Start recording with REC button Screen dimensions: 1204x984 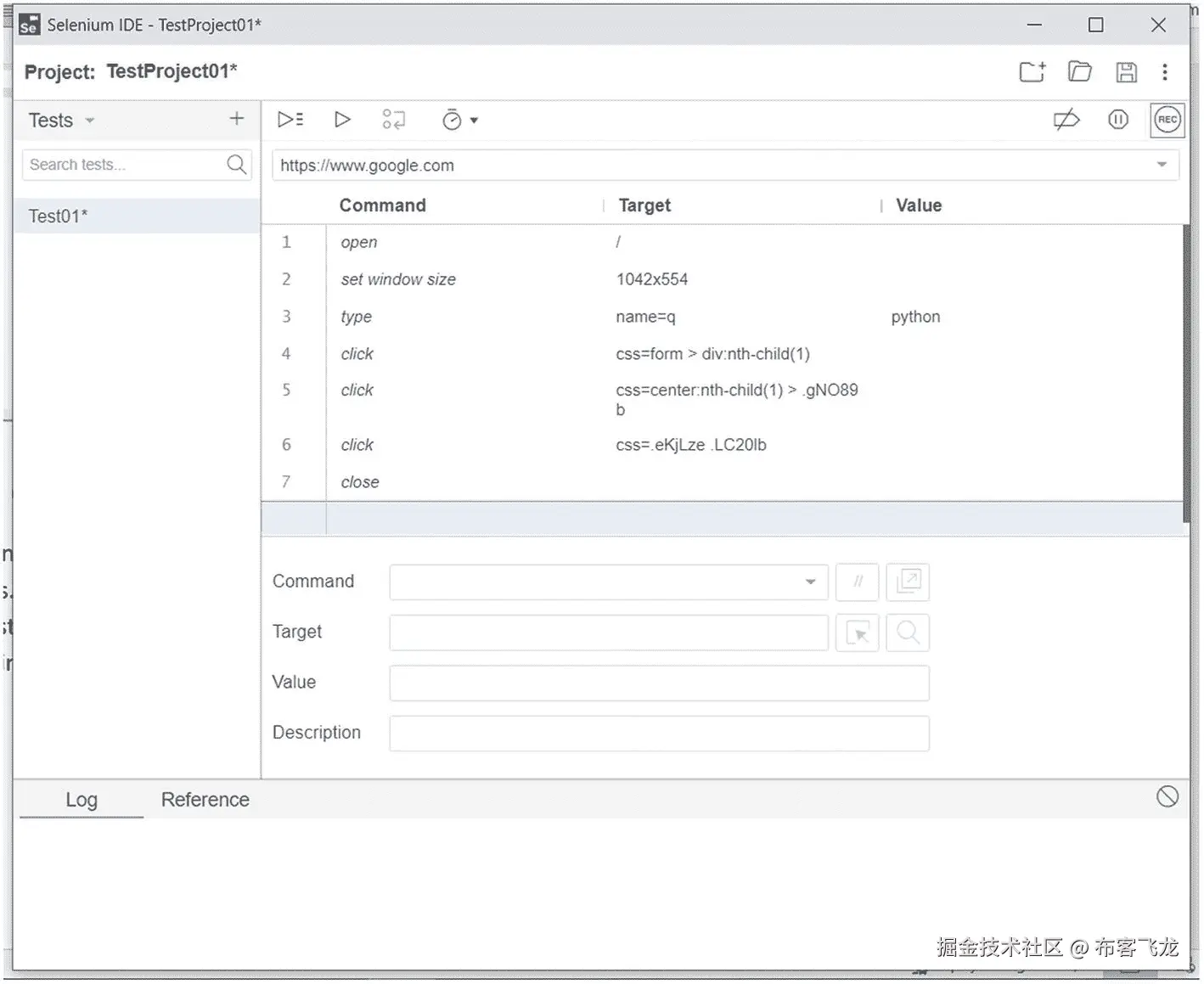(x=1167, y=120)
